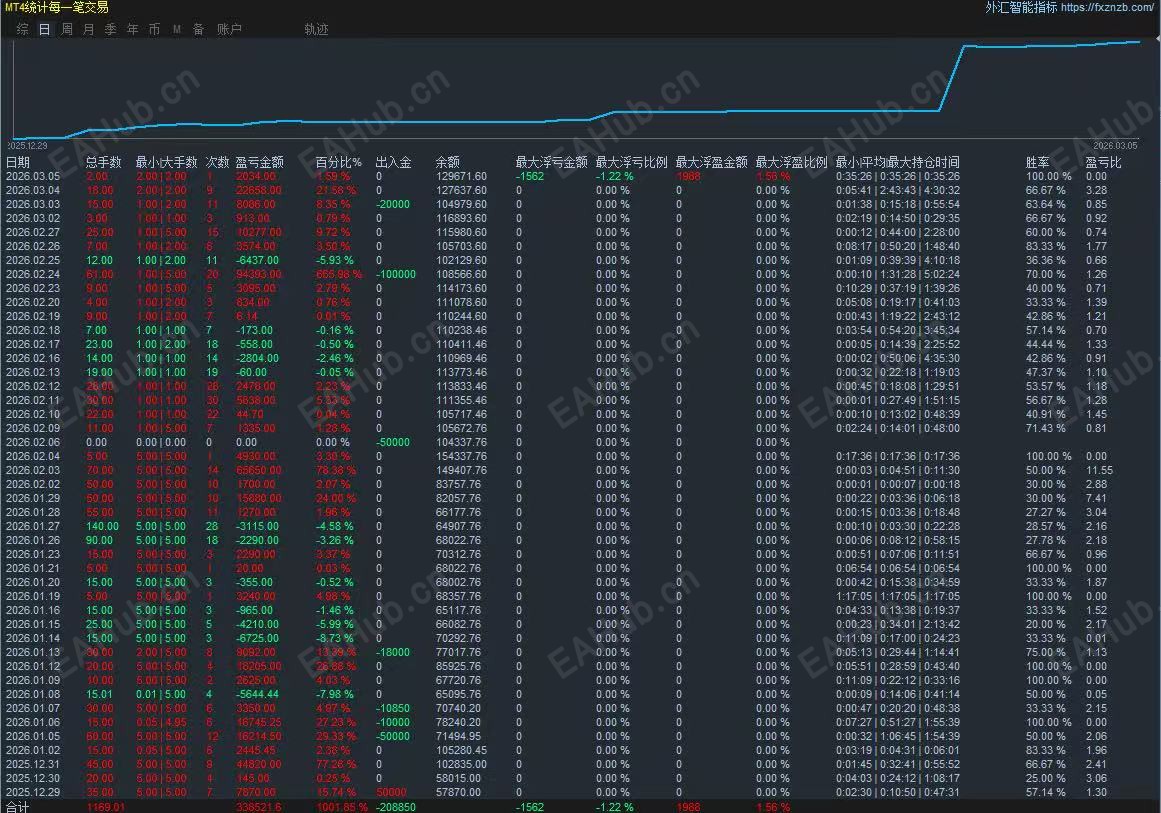Select the 2026.02.24 date row
Viewport: 1161px width, 813px height.
click(x=33, y=274)
